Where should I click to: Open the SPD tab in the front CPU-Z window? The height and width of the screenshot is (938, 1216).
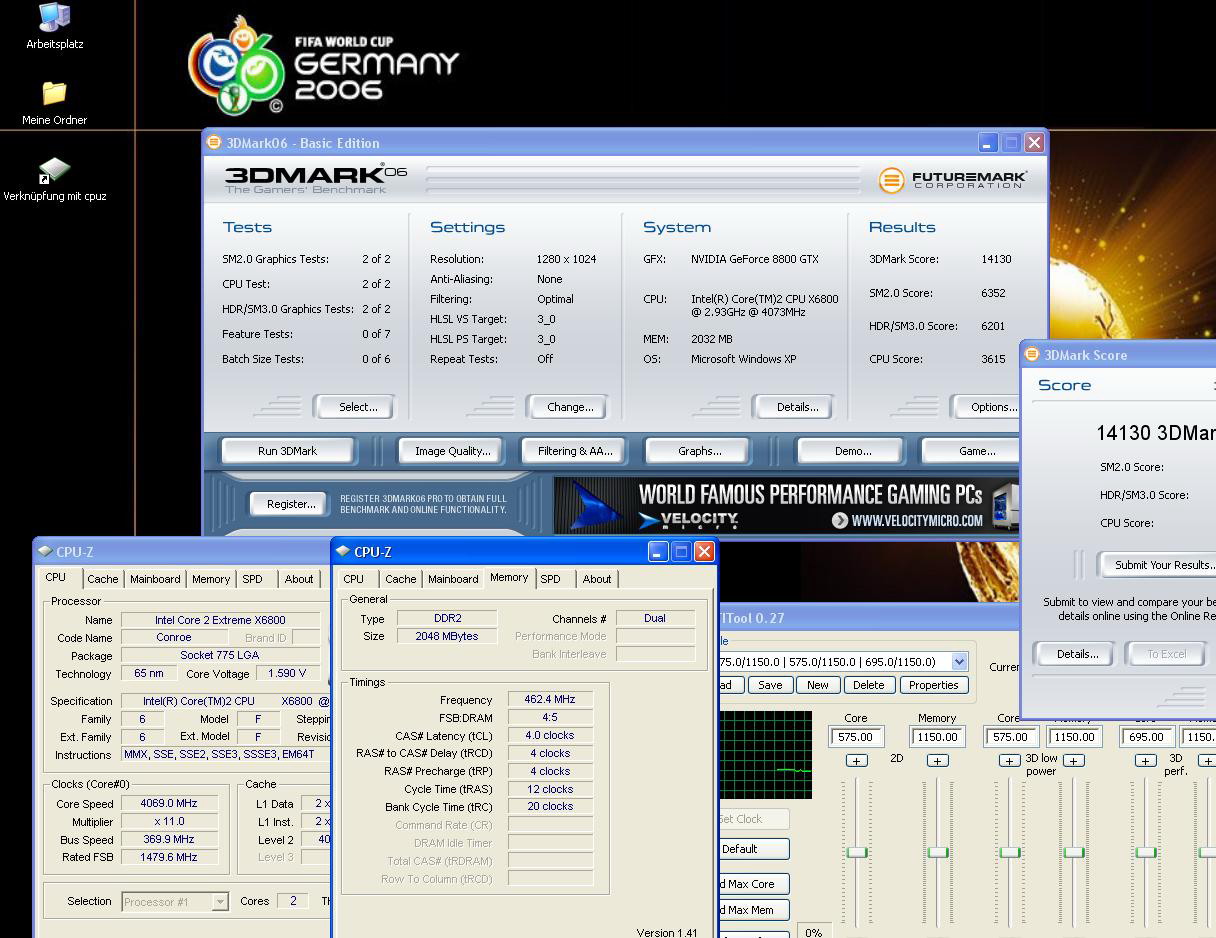550,579
